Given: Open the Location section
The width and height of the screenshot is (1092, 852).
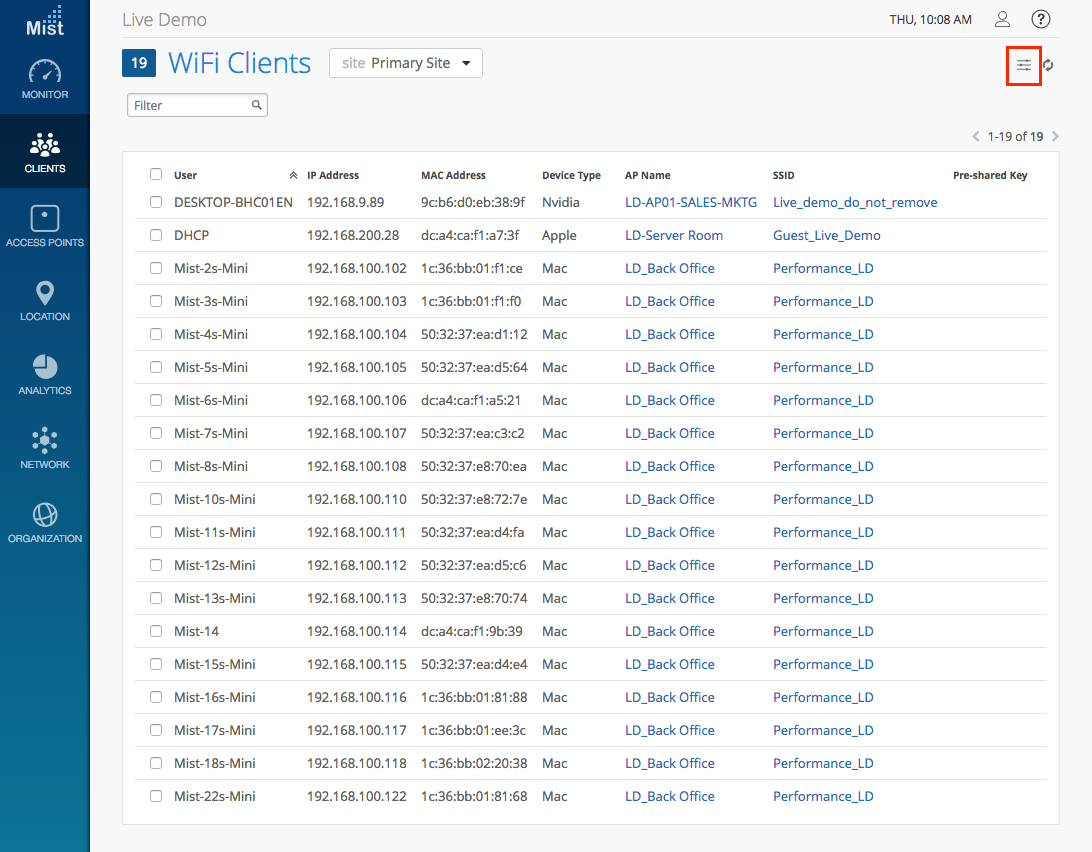Looking at the screenshot, I should coord(45,294).
